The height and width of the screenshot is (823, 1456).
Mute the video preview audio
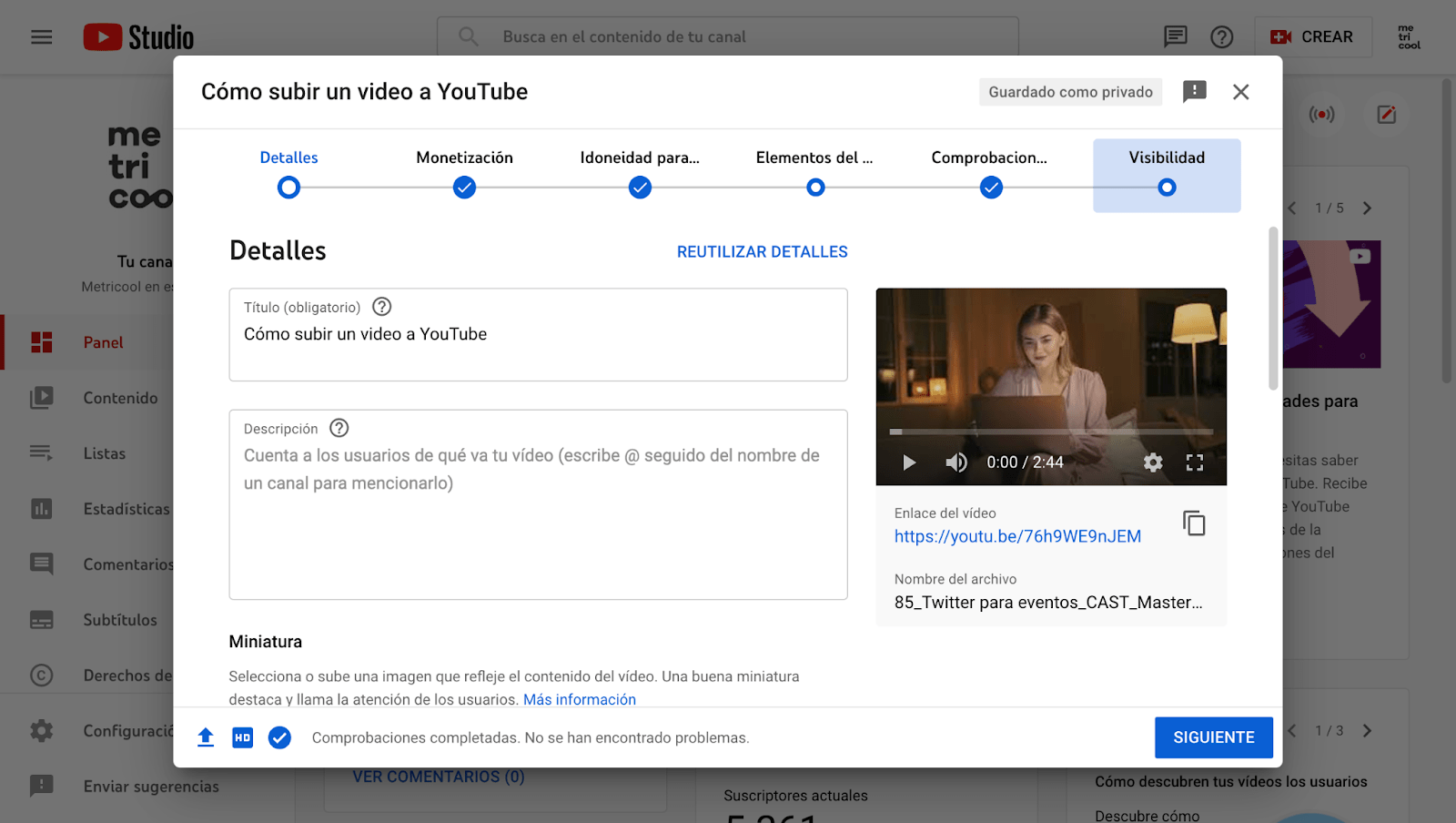pos(956,462)
